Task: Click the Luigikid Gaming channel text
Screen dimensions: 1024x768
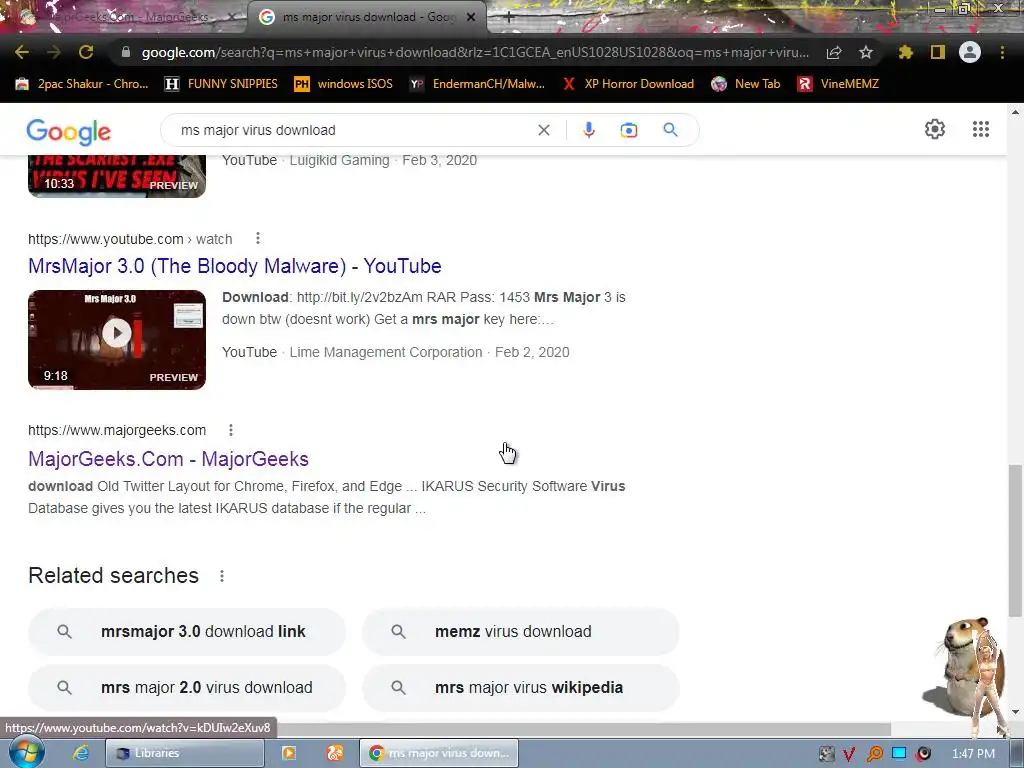Action: point(340,160)
